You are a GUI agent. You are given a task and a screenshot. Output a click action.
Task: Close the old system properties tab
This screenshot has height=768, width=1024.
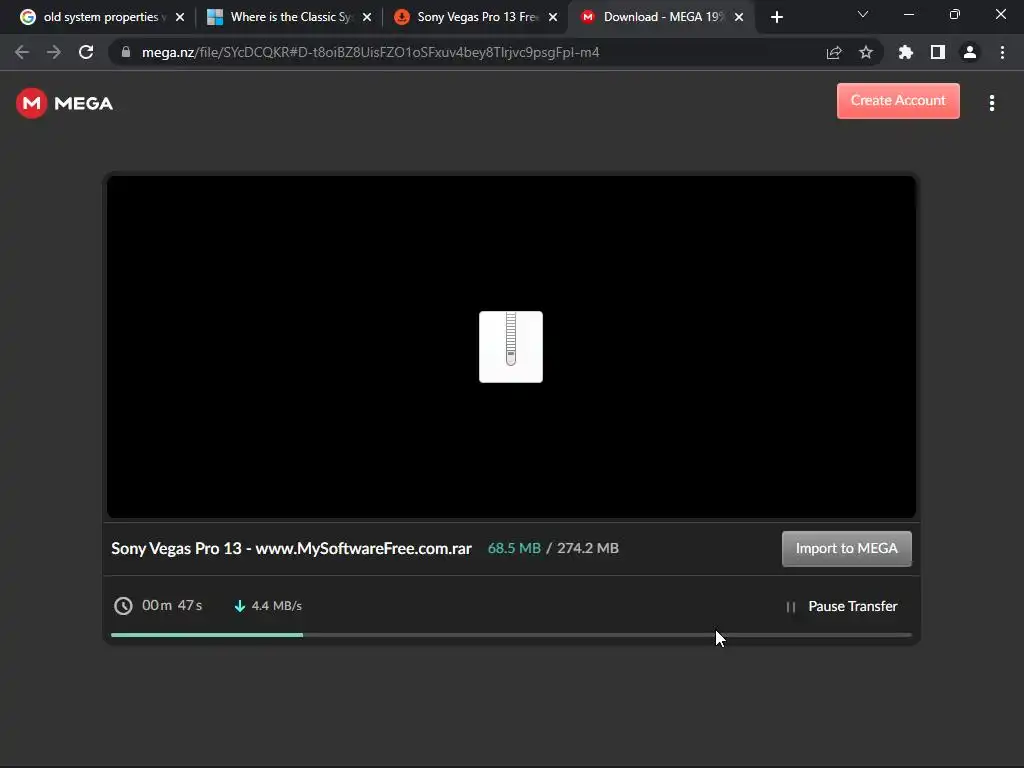pyautogui.click(x=180, y=17)
